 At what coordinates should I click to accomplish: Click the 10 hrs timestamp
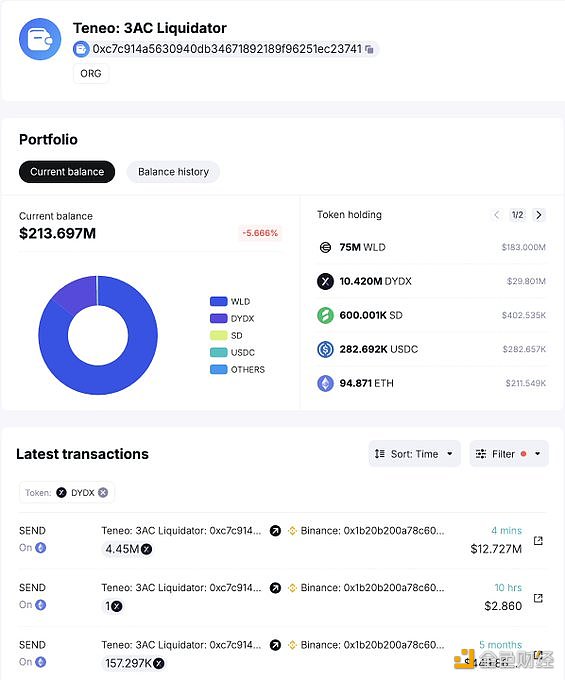point(508,588)
